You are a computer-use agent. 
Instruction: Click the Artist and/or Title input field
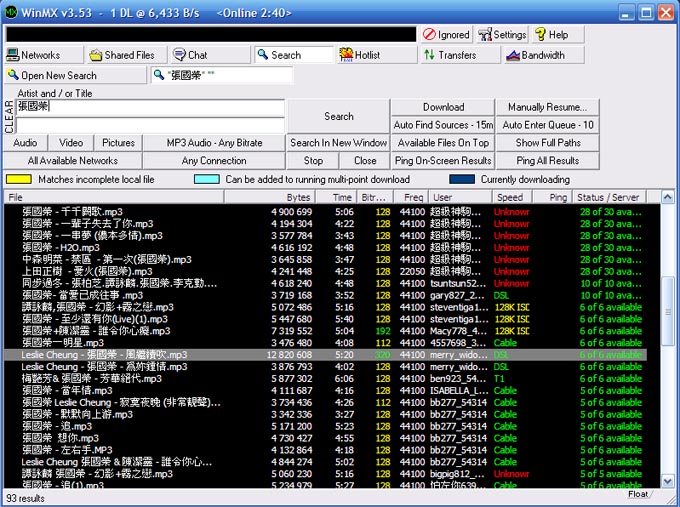150,107
